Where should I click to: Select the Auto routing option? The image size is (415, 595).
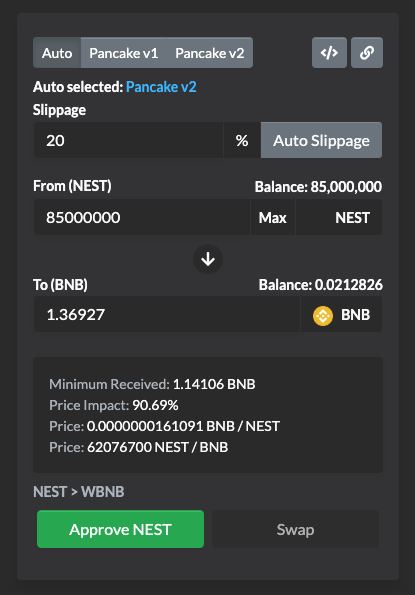coord(57,53)
